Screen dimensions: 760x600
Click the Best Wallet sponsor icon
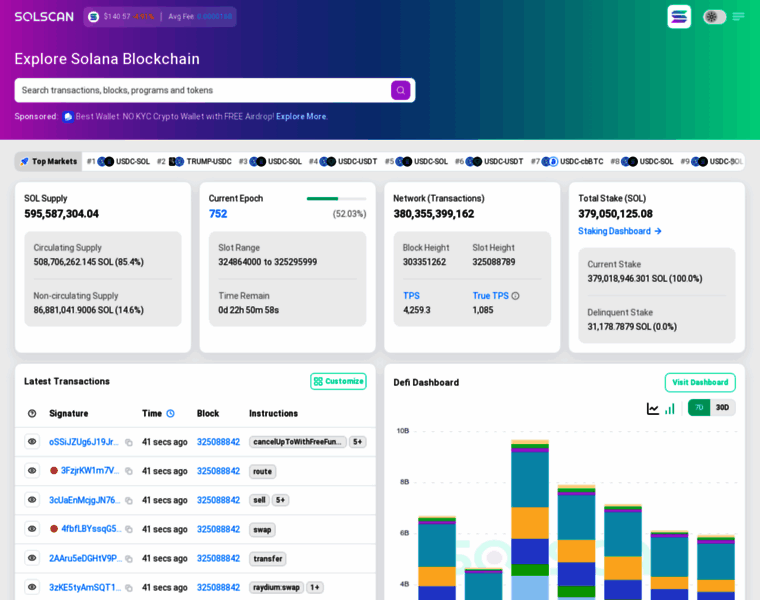pyautogui.click(x=68, y=117)
